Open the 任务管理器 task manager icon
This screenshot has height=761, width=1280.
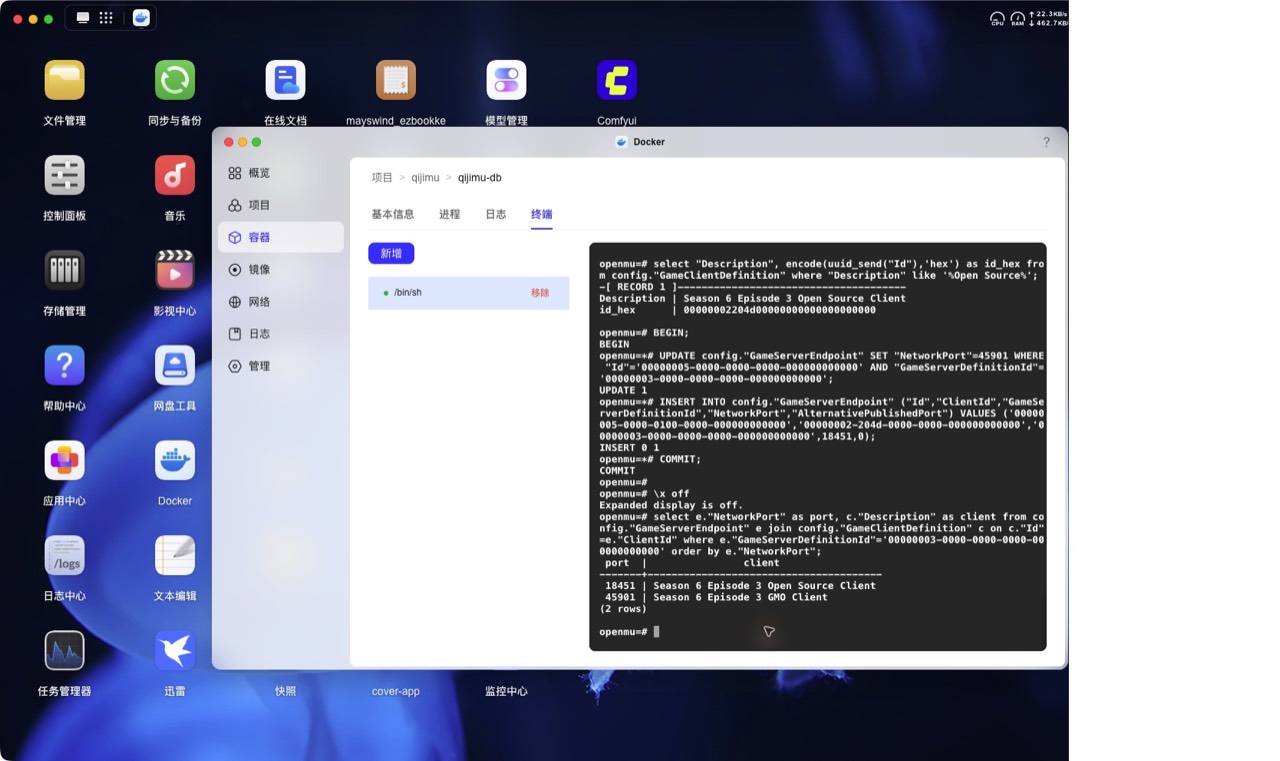point(64,650)
